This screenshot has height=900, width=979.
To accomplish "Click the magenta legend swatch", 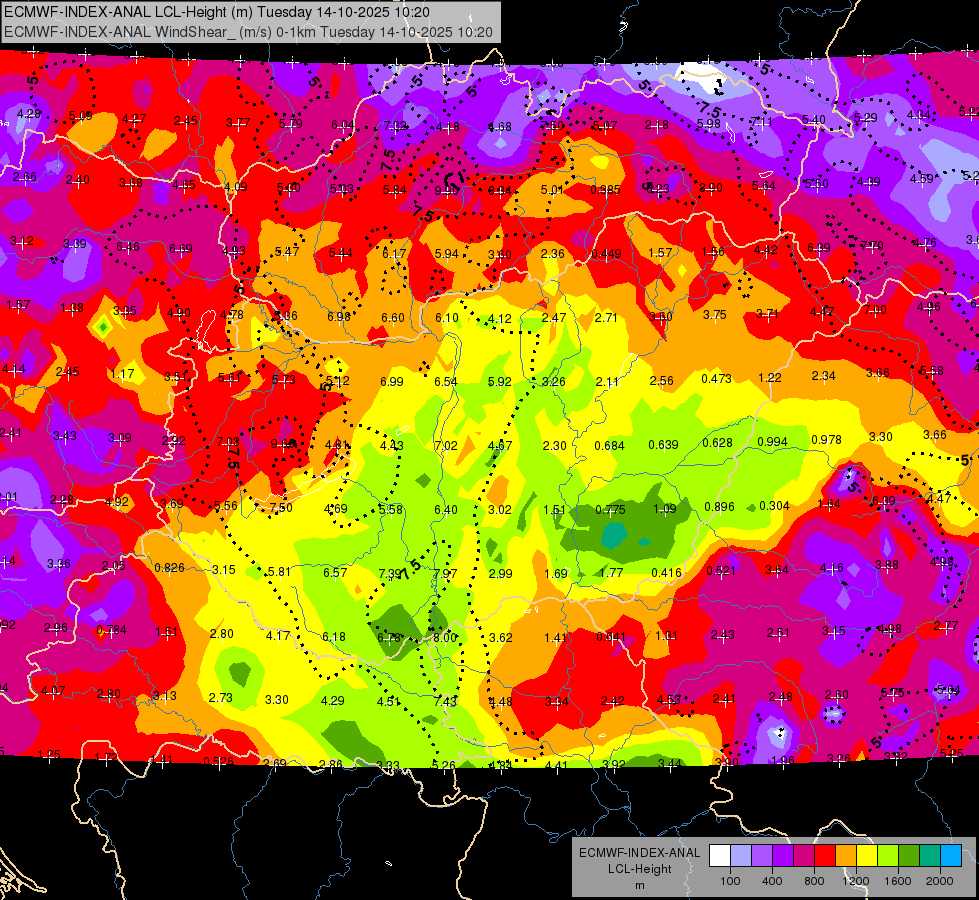I will pos(804,856).
